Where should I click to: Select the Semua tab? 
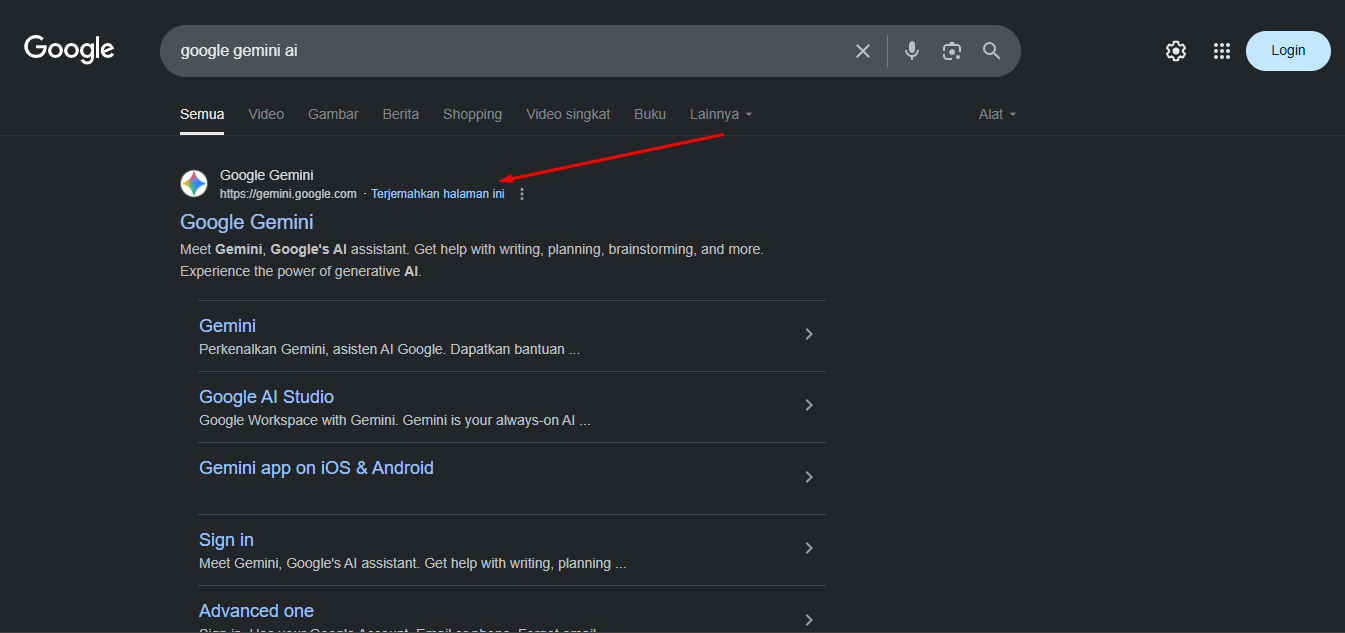click(x=202, y=114)
